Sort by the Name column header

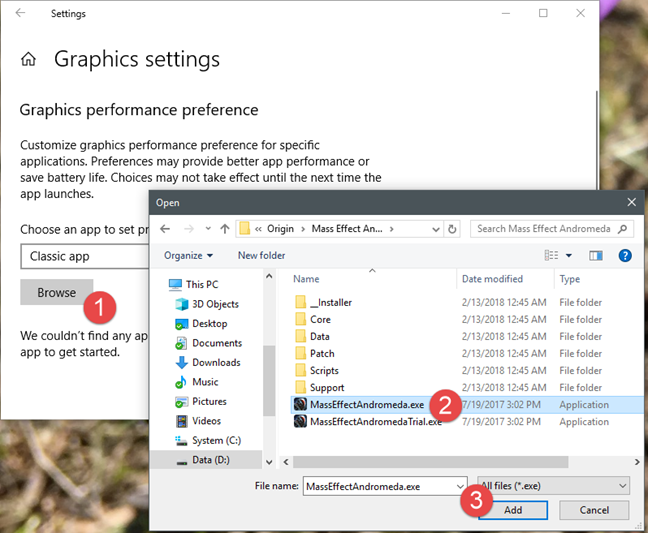[x=306, y=279]
